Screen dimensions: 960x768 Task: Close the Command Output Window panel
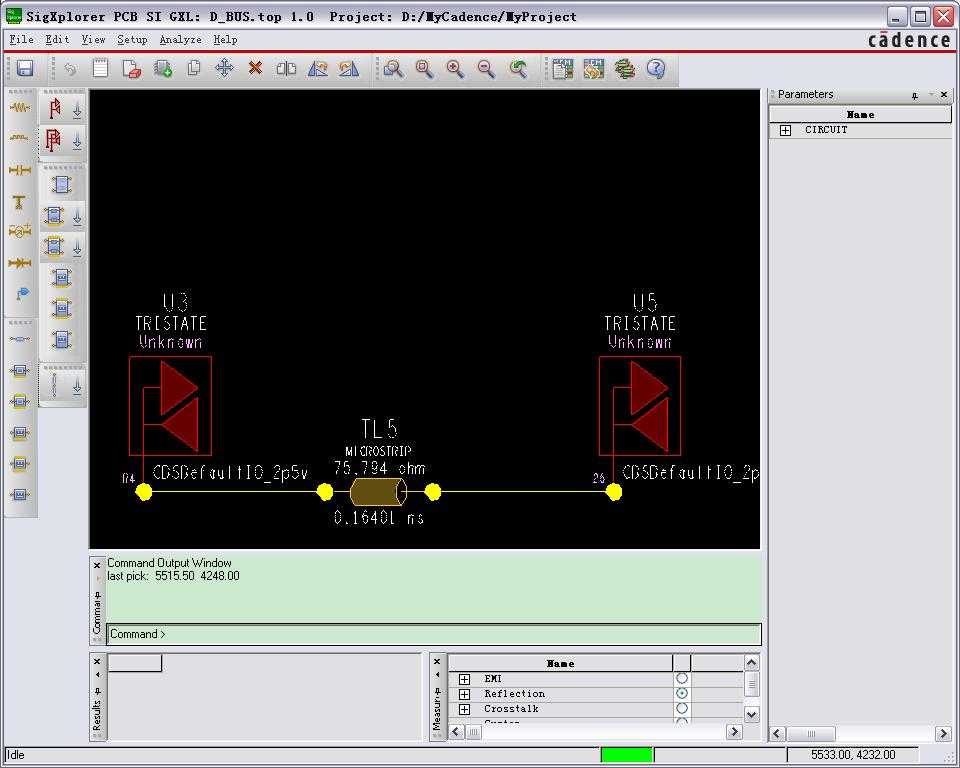tap(97, 565)
